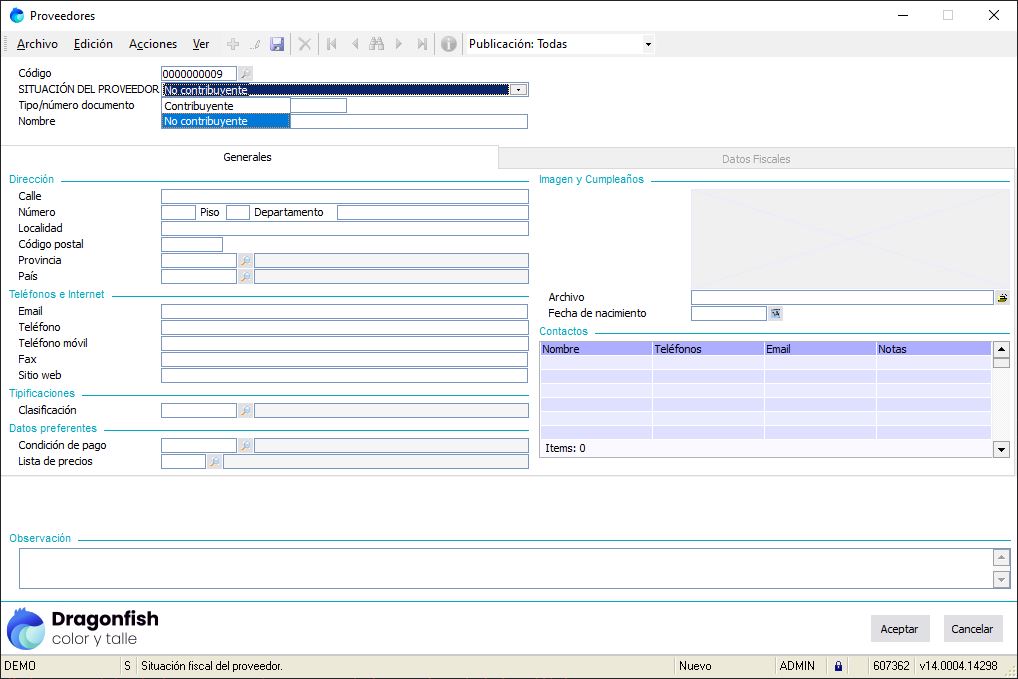Focus the Código postal field
This screenshot has height=679, width=1018.
pyautogui.click(x=192, y=245)
